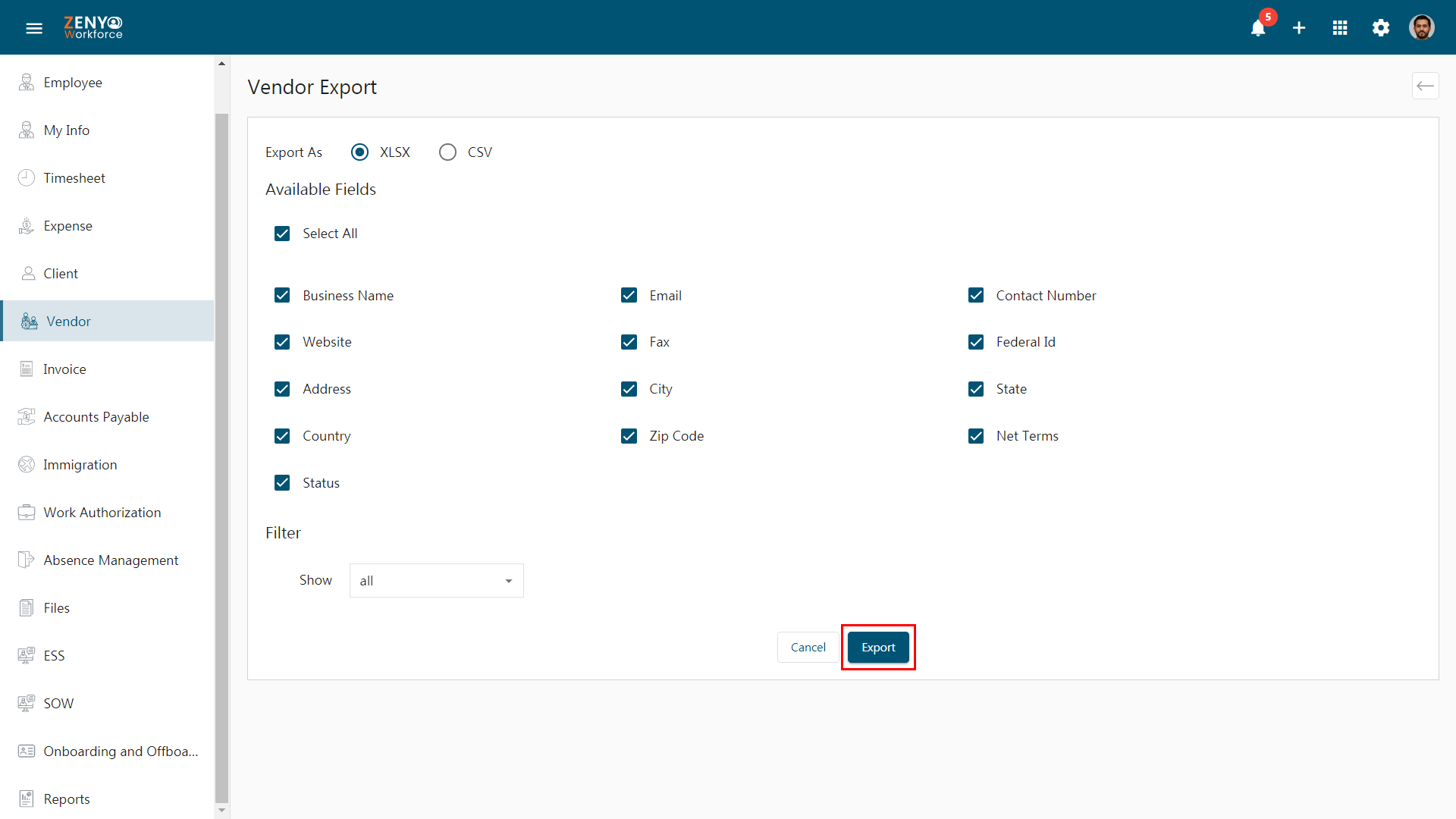
Task: Open Immigration in the sidebar
Action: pos(108,465)
